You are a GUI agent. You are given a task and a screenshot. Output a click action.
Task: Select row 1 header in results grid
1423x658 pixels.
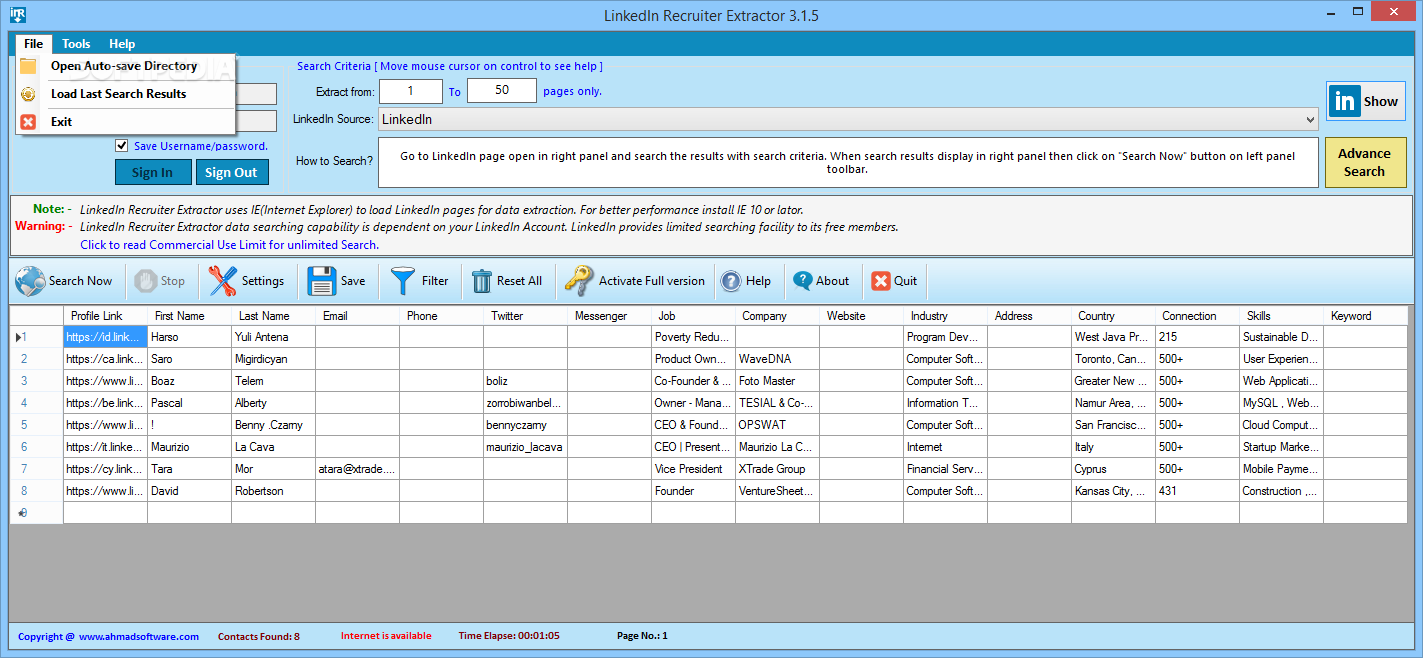coord(37,337)
